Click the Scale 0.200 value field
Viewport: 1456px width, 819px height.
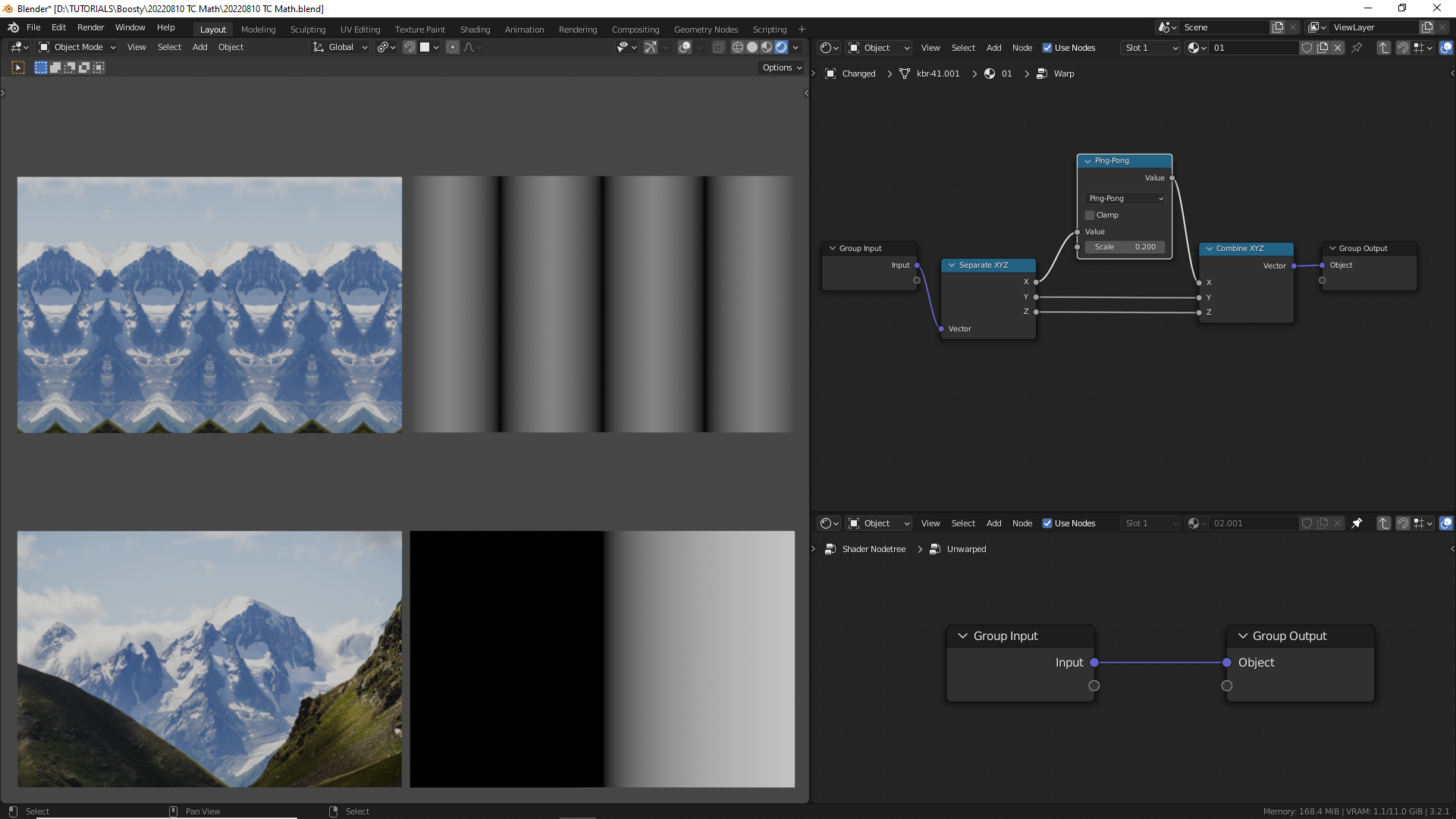[1125, 247]
